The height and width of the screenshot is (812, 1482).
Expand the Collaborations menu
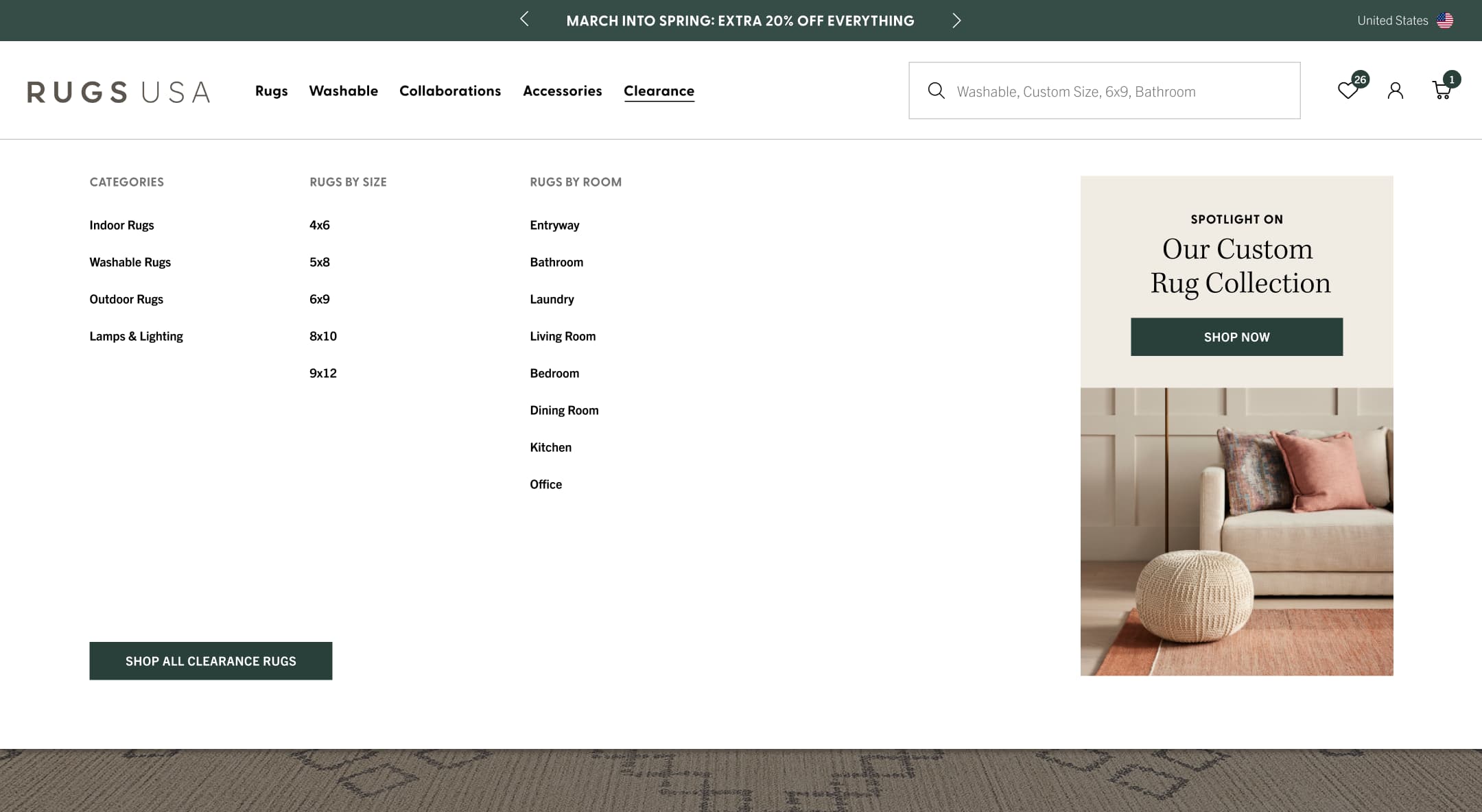pos(450,91)
